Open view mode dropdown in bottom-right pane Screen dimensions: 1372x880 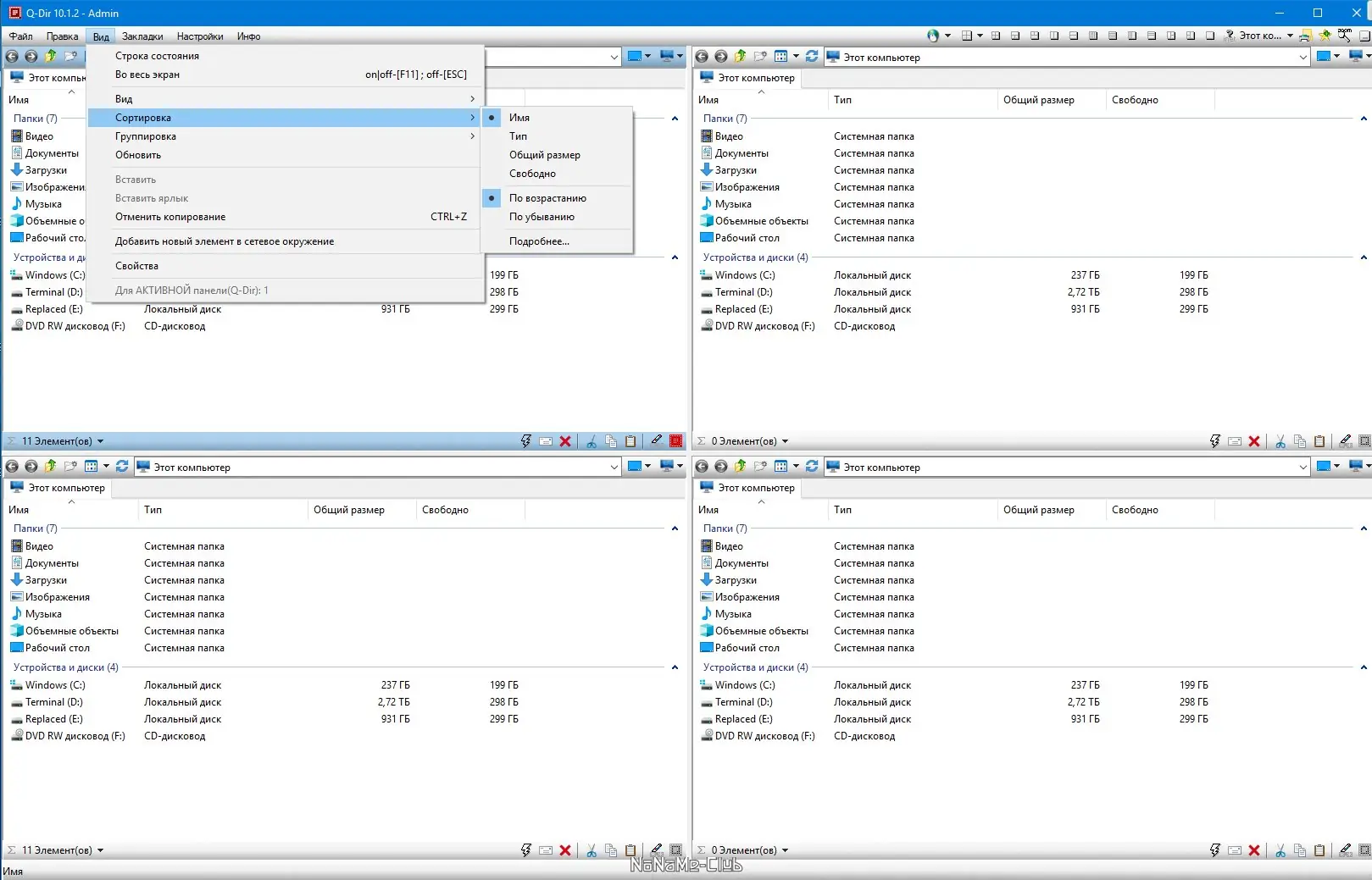pyautogui.click(x=796, y=467)
